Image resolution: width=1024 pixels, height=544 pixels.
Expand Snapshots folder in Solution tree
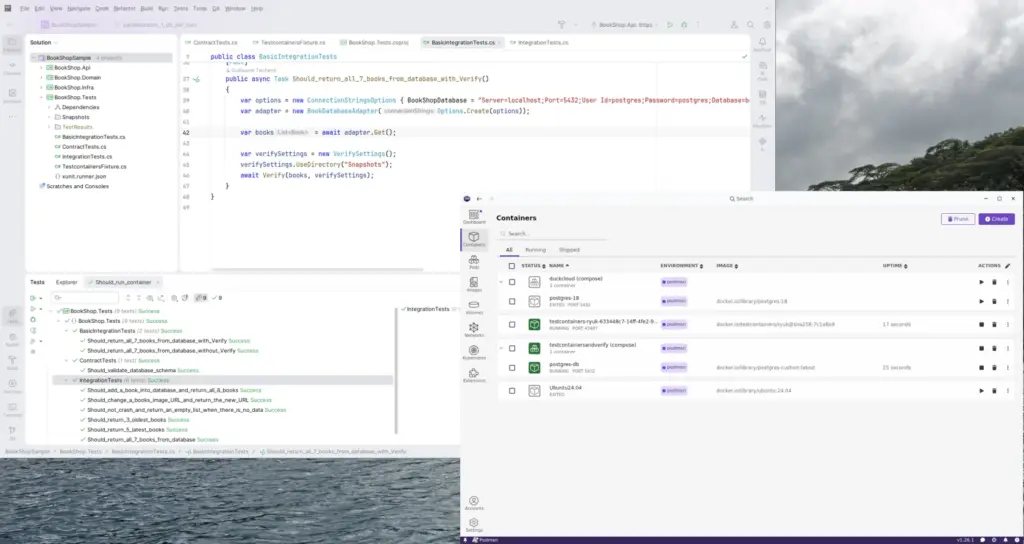tap(49, 117)
